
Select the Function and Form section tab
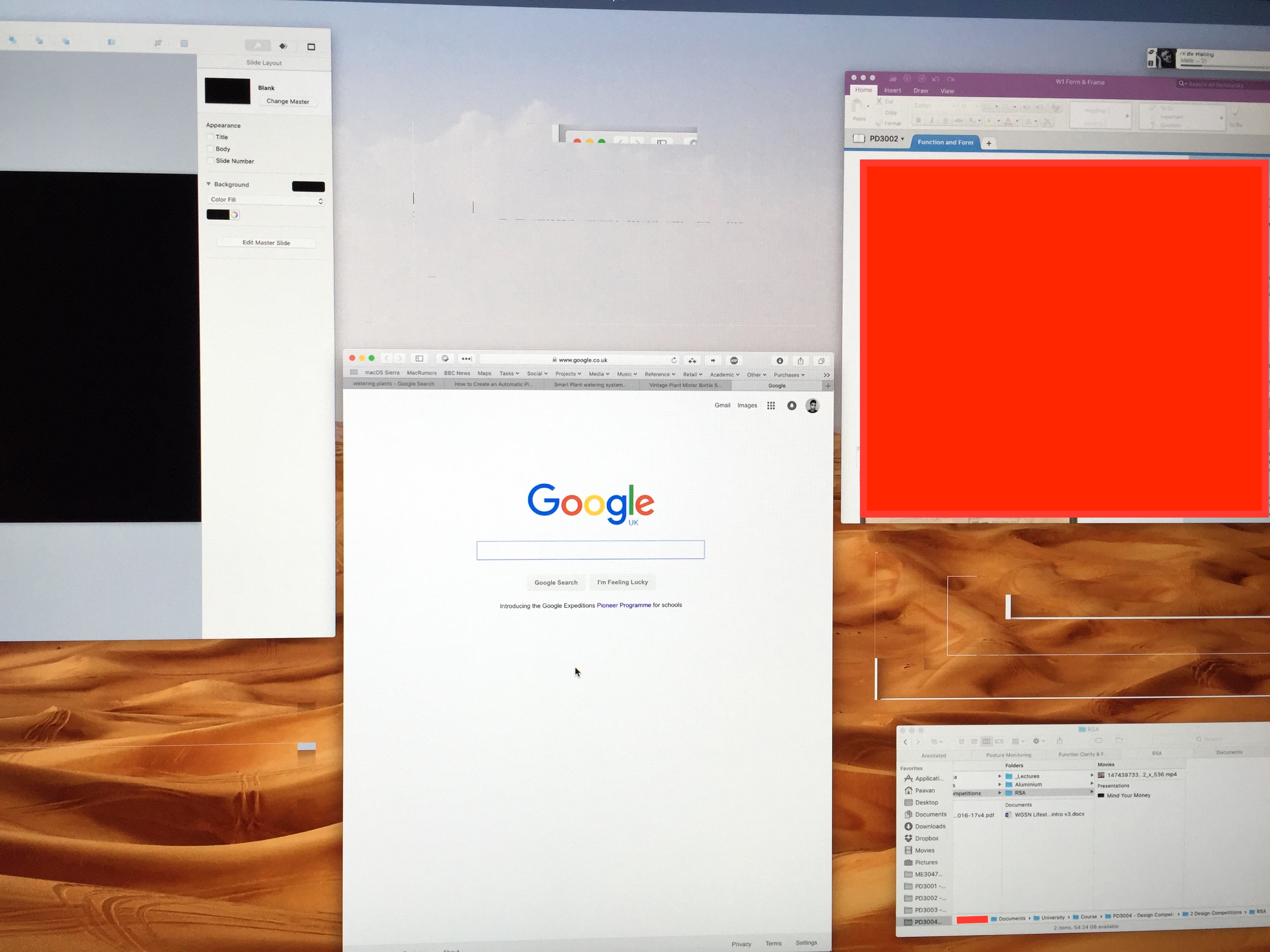tap(945, 142)
